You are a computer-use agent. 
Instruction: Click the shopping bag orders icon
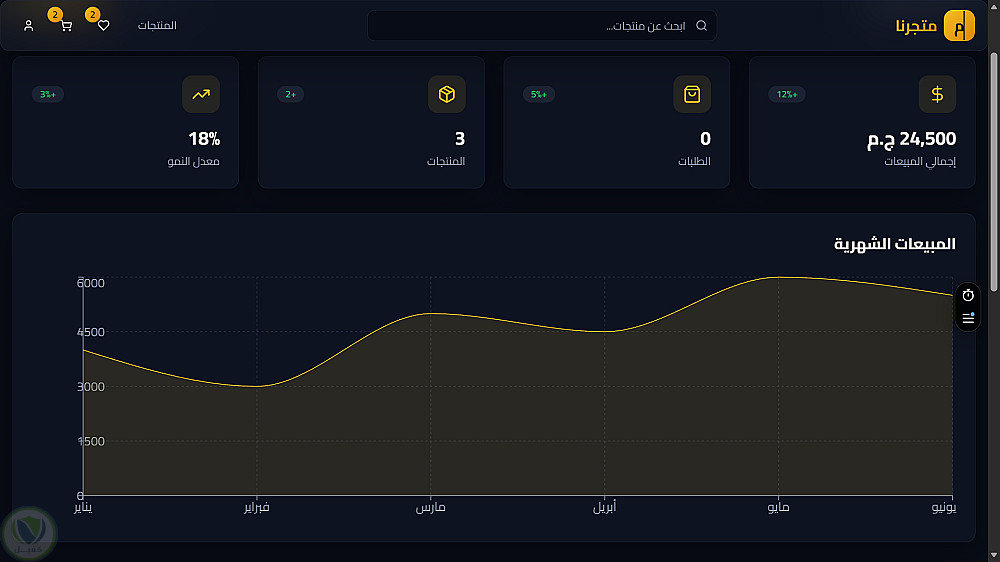[x=692, y=94]
